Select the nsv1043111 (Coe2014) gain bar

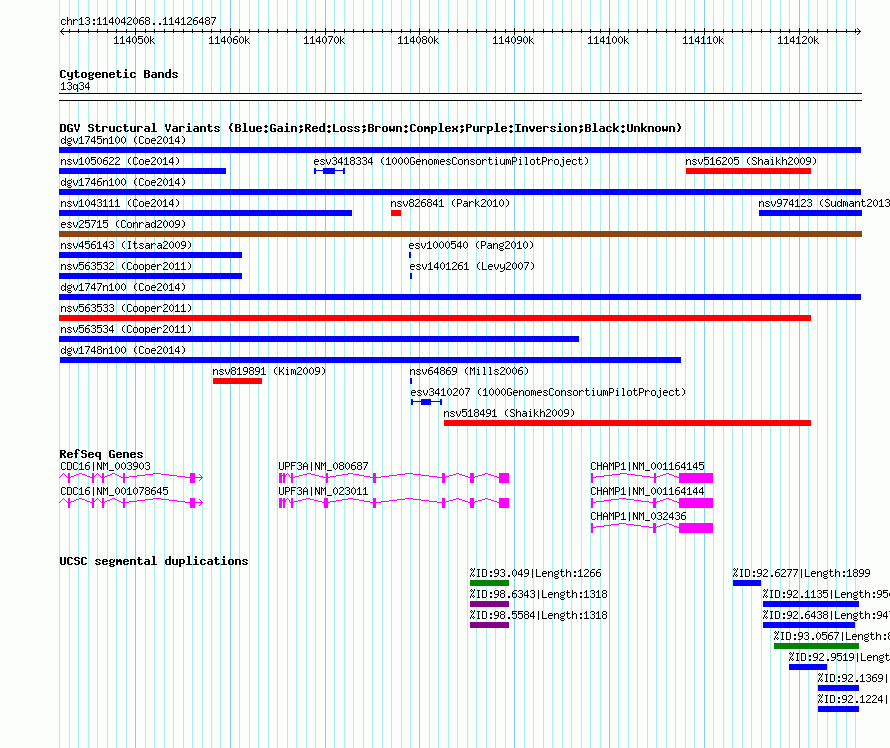(x=205, y=213)
